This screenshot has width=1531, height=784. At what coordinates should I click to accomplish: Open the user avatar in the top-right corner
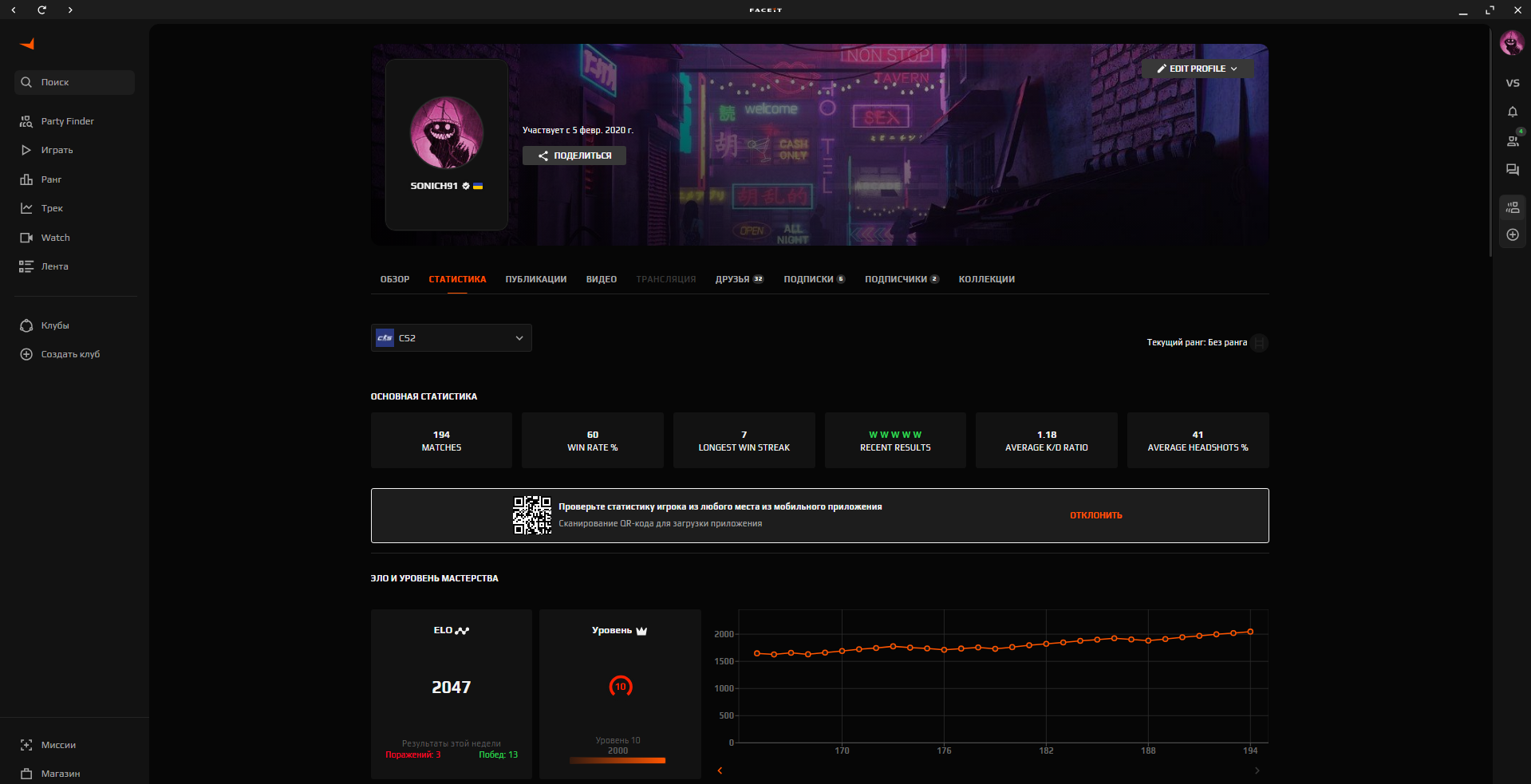pyautogui.click(x=1512, y=43)
